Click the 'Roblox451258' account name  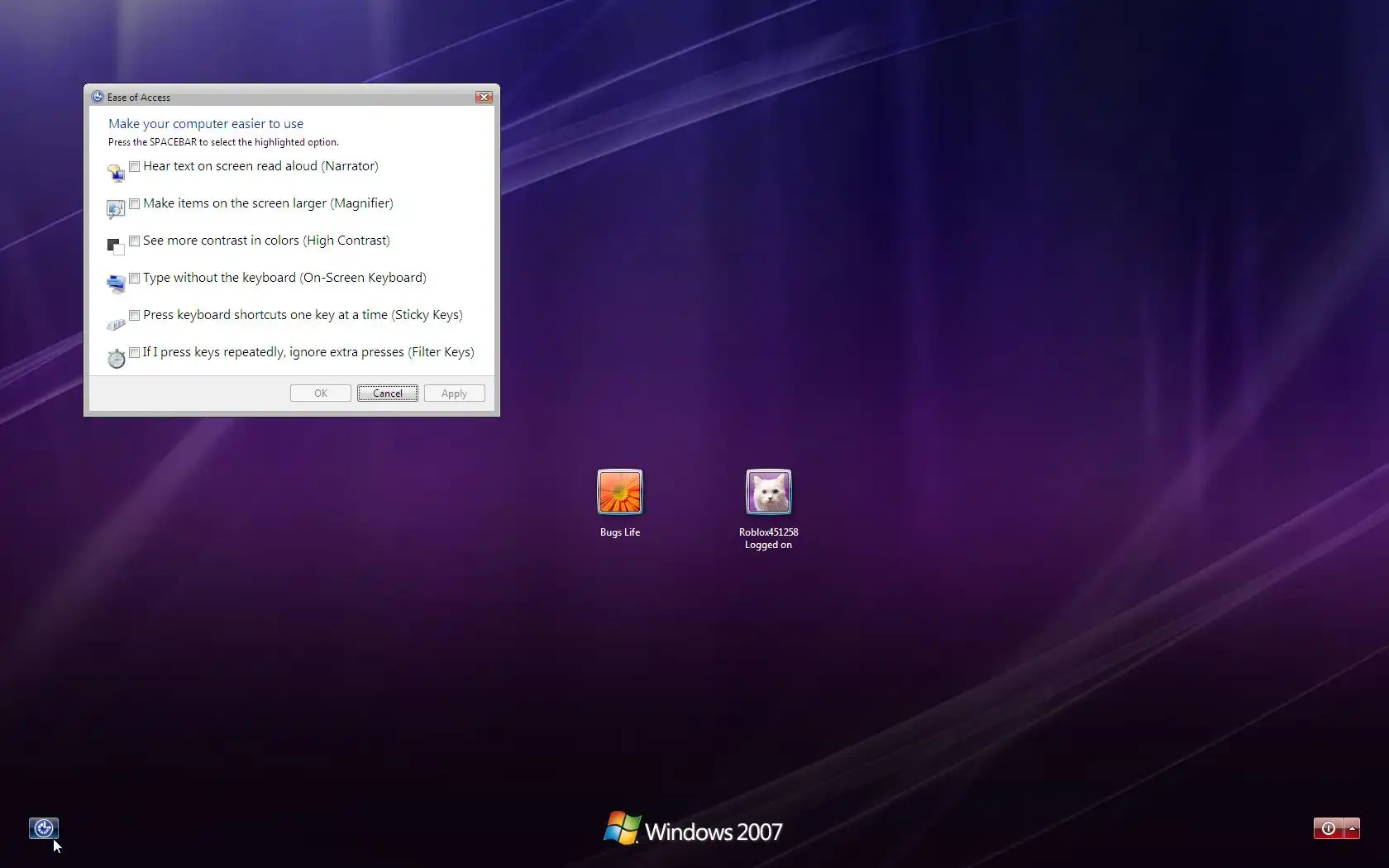coord(769,532)
